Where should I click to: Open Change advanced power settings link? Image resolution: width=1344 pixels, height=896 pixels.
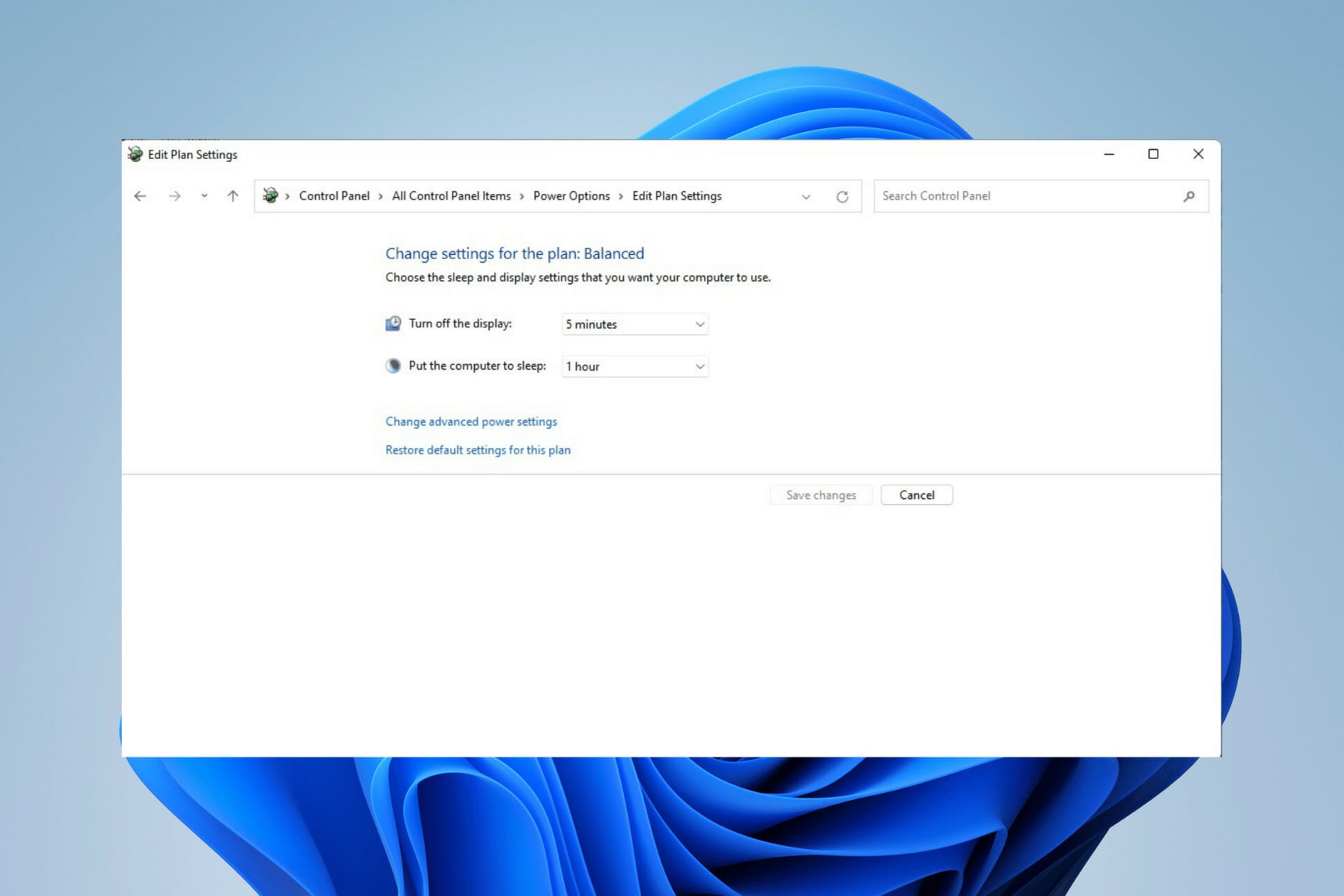471,421
